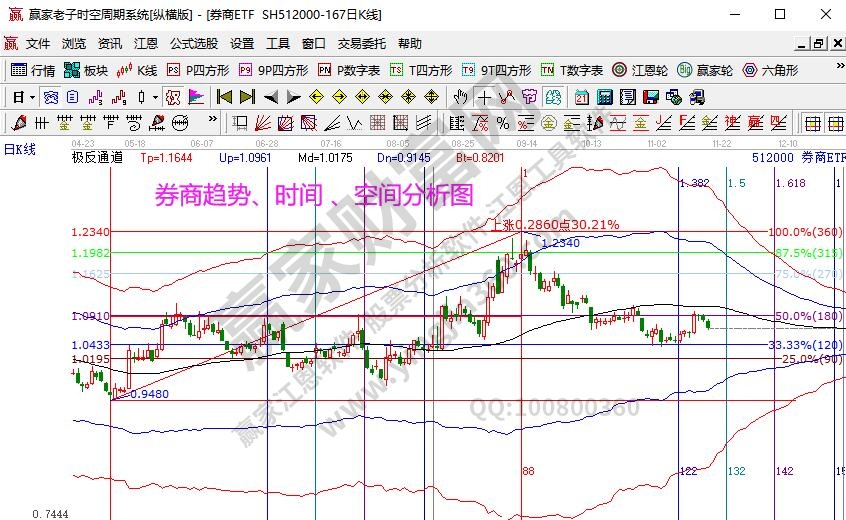This screenshot has height=520, width=846.
Task: Toggle the crosshair cursor mode
Action: pyautogui.click(x=485, y=97)
